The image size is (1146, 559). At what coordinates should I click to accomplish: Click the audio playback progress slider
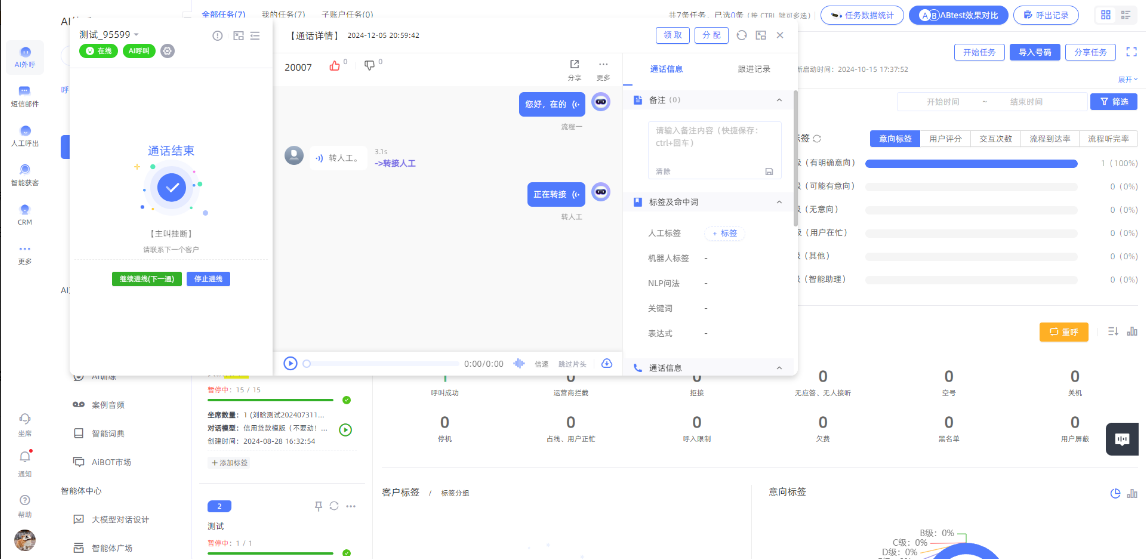[380, 364]
